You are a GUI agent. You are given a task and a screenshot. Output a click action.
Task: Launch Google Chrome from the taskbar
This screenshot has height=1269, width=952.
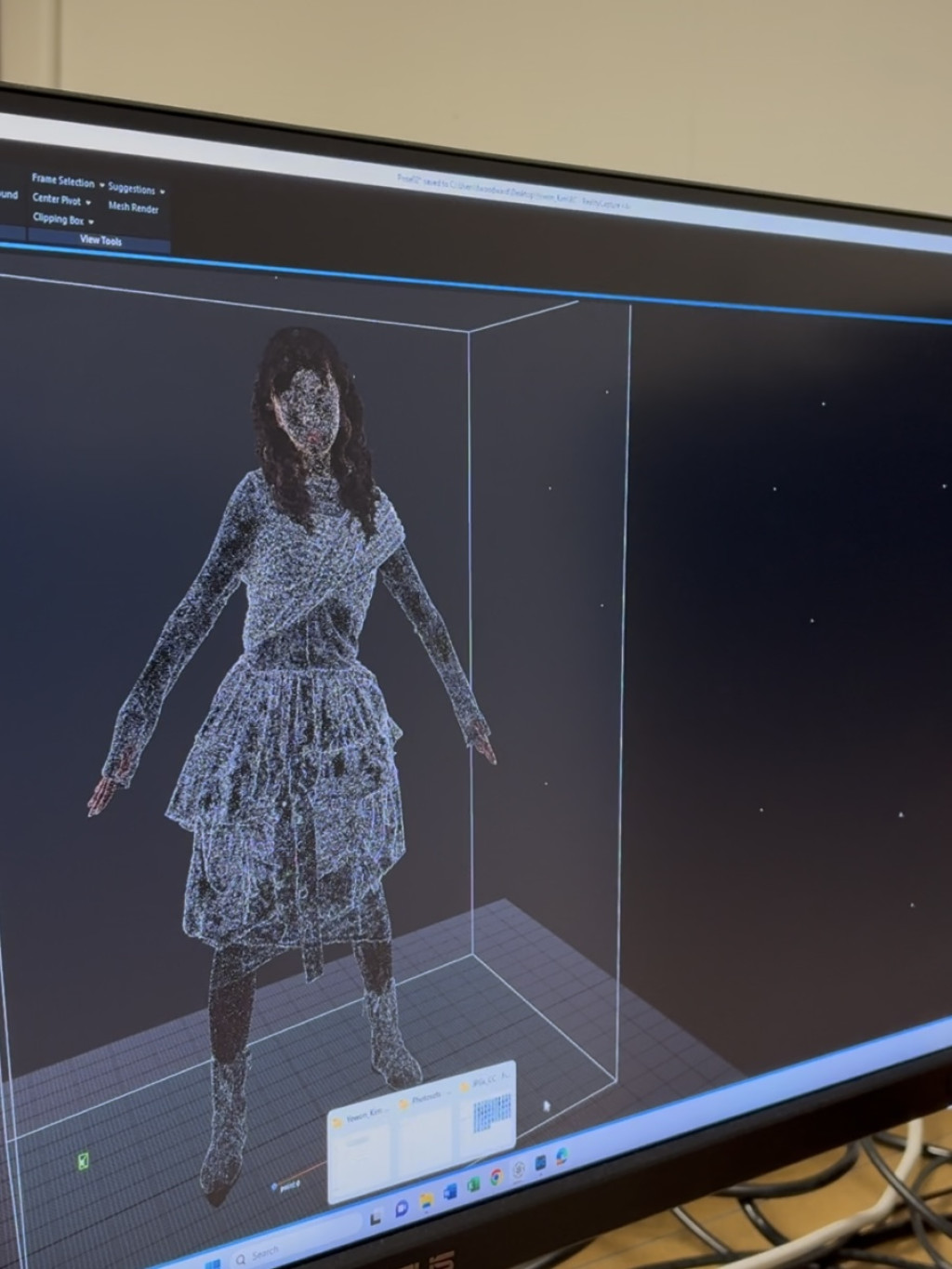click(496, 1177)
